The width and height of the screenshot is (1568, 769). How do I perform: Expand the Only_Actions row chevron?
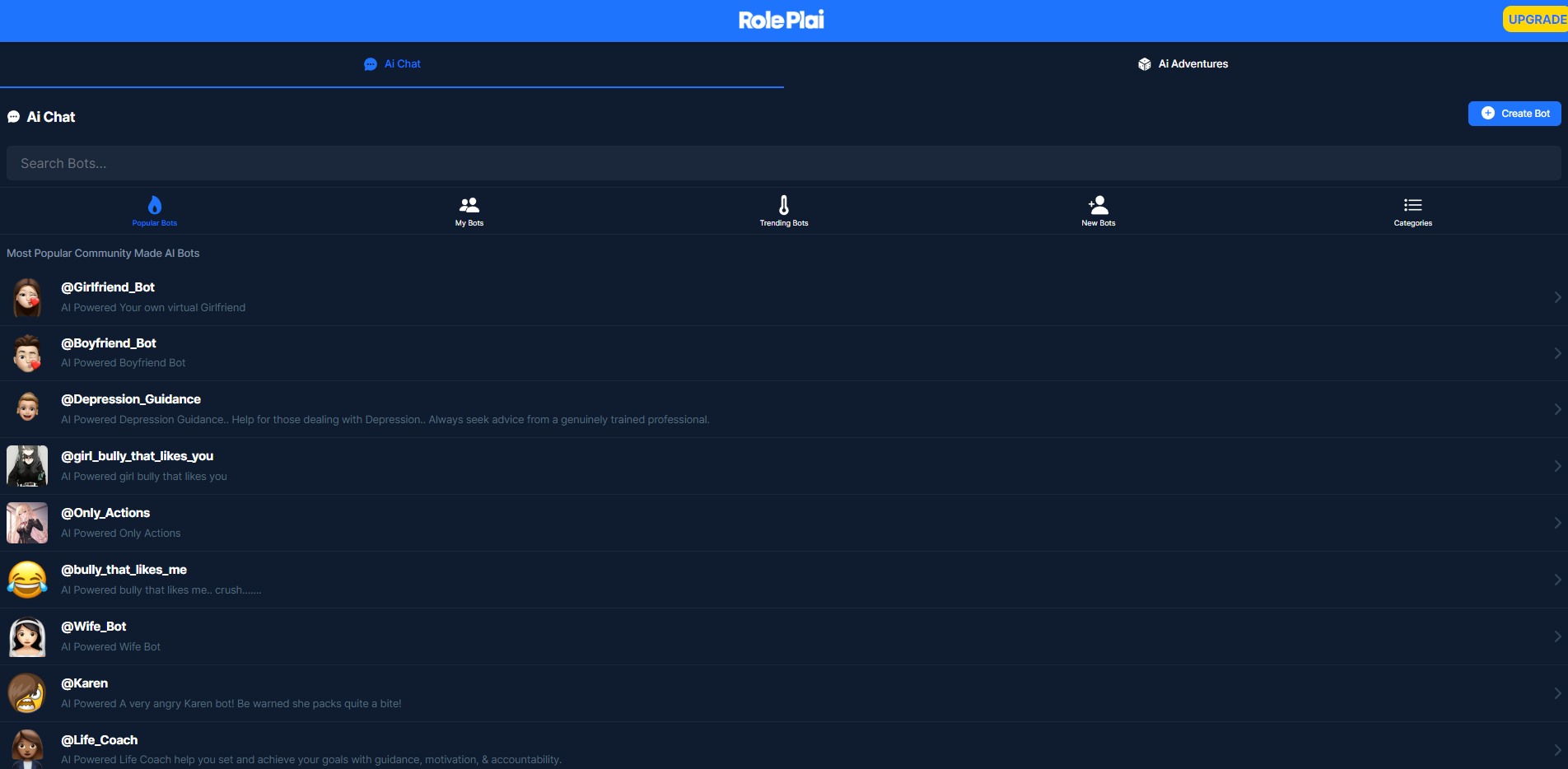click(x=1557, y=523)
